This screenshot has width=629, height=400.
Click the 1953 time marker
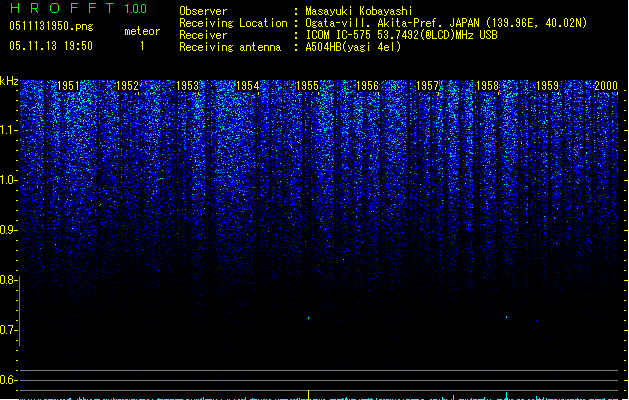187,86
